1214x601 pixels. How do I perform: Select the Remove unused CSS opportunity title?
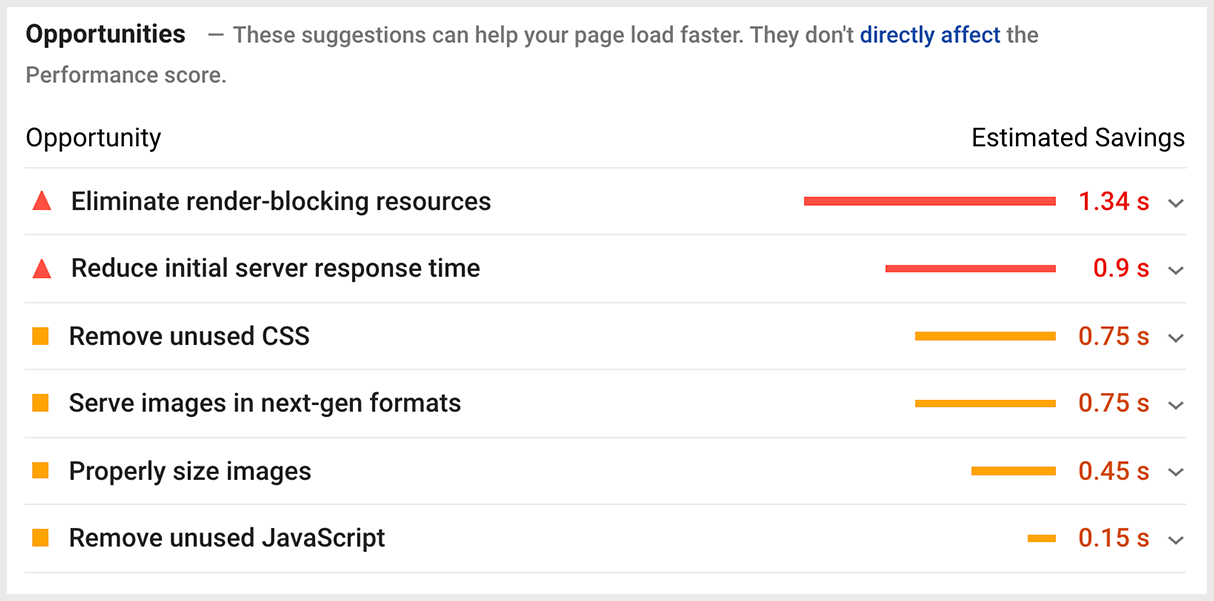pos(188,335)
